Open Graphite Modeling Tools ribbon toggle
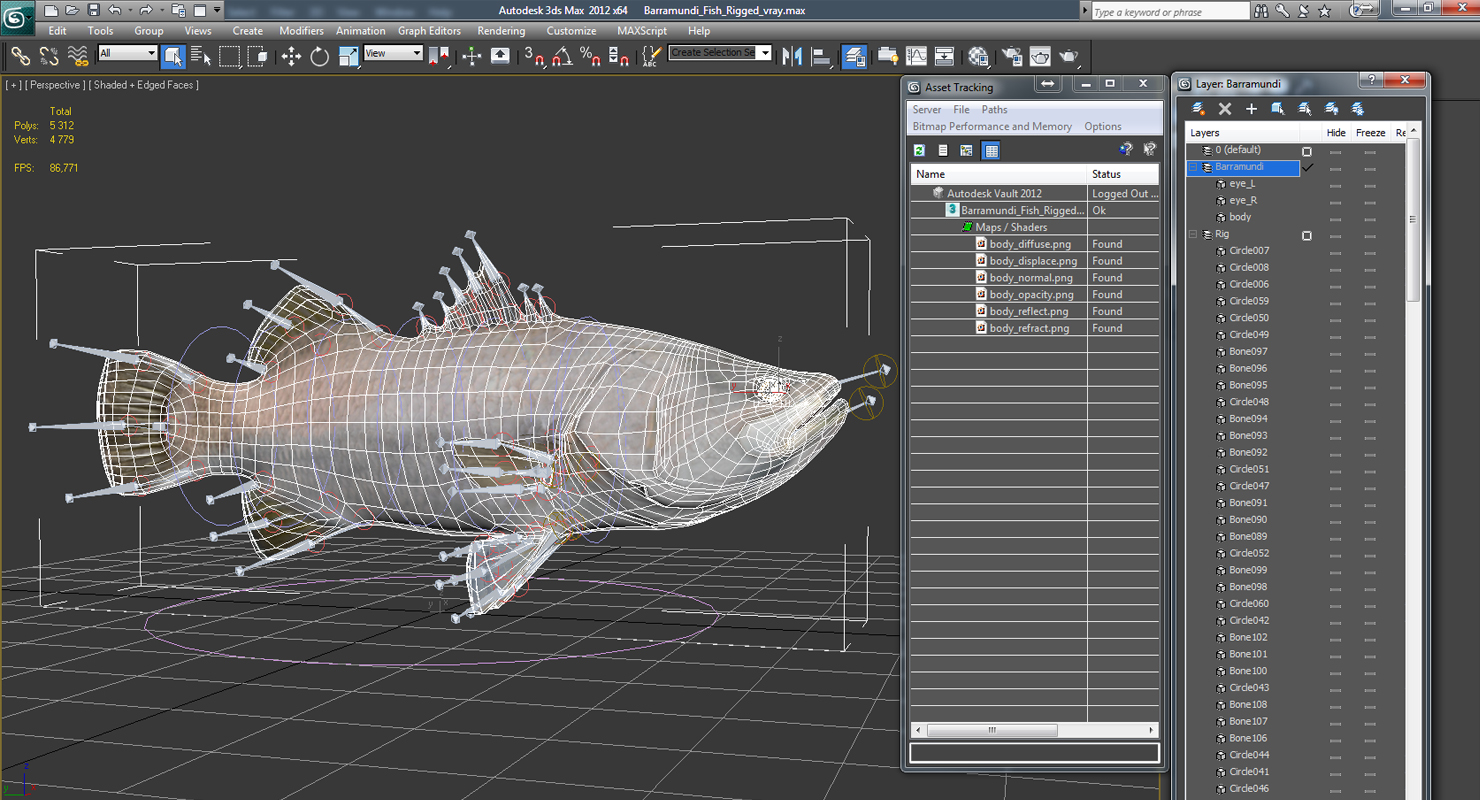 coord(888,56)
